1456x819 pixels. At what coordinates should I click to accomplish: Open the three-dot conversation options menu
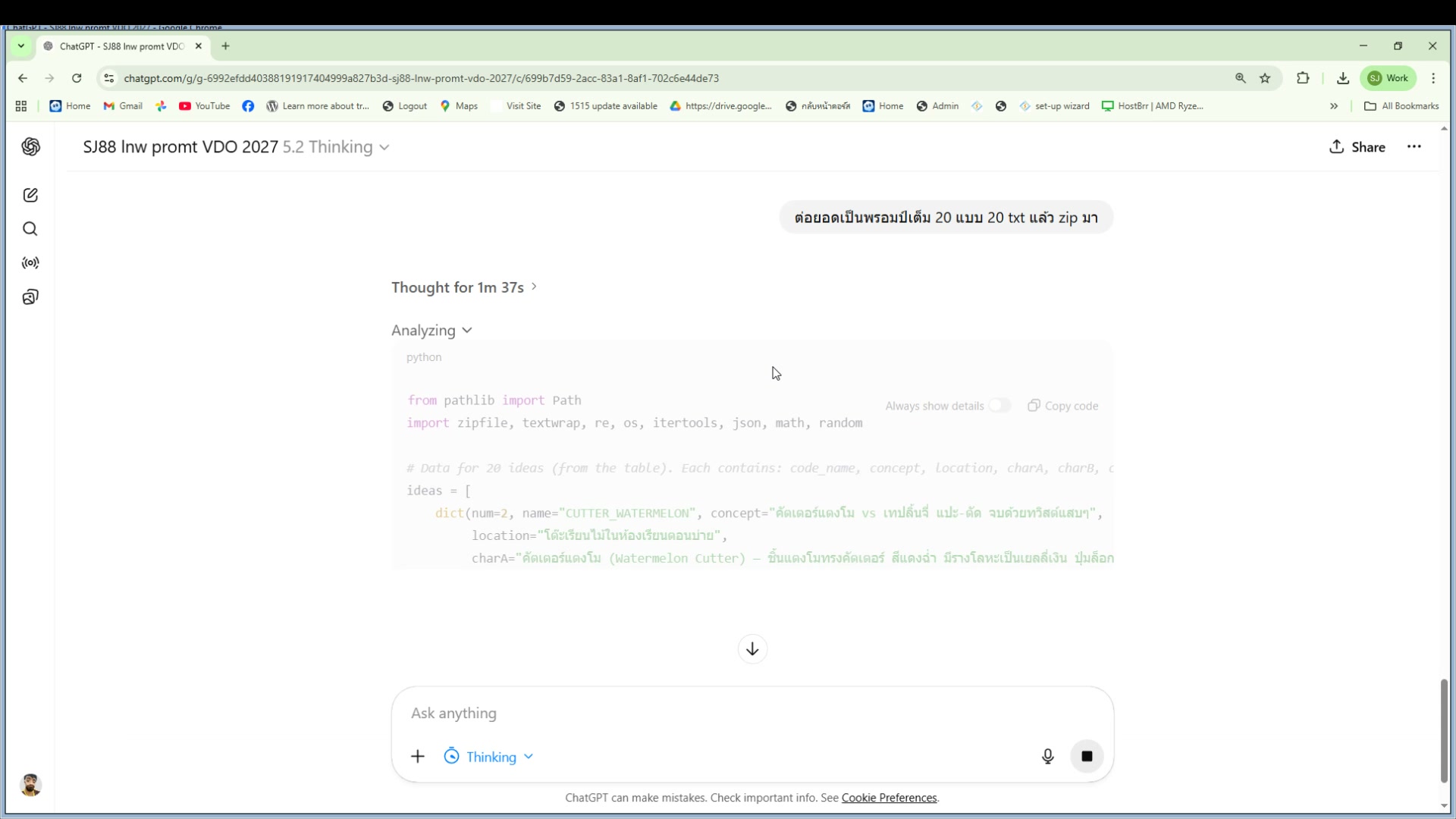click(1414, 147)
